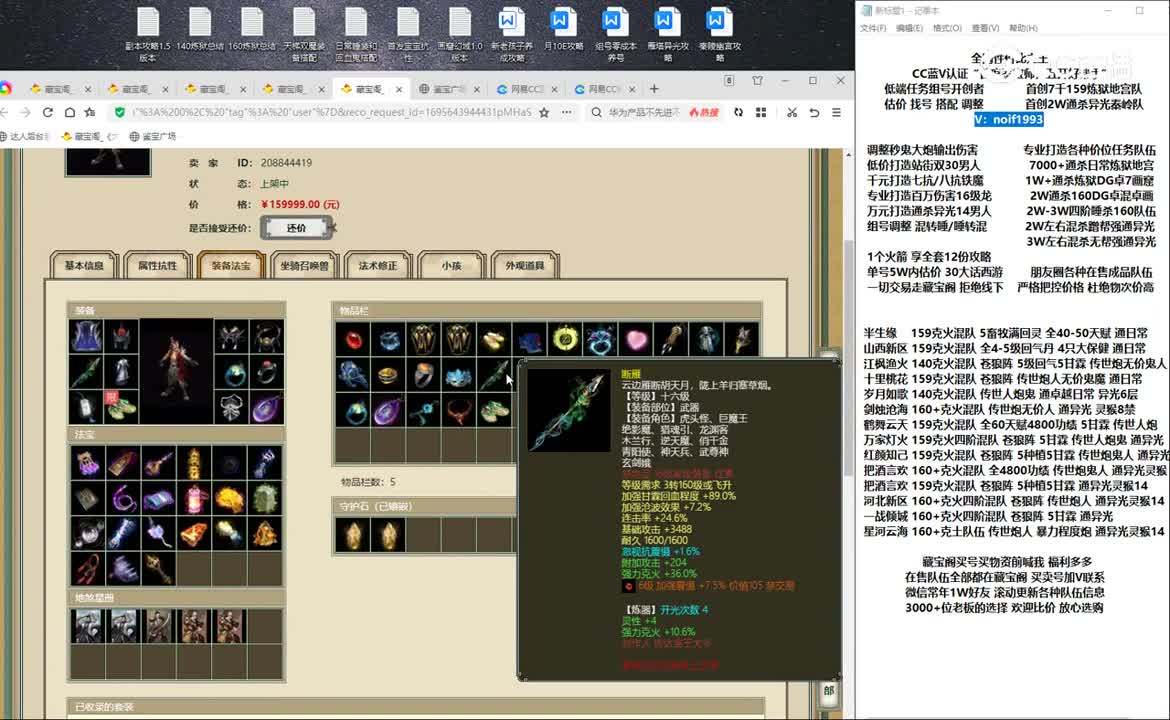Click the orange necklace item in inventory

click(459, 410)
